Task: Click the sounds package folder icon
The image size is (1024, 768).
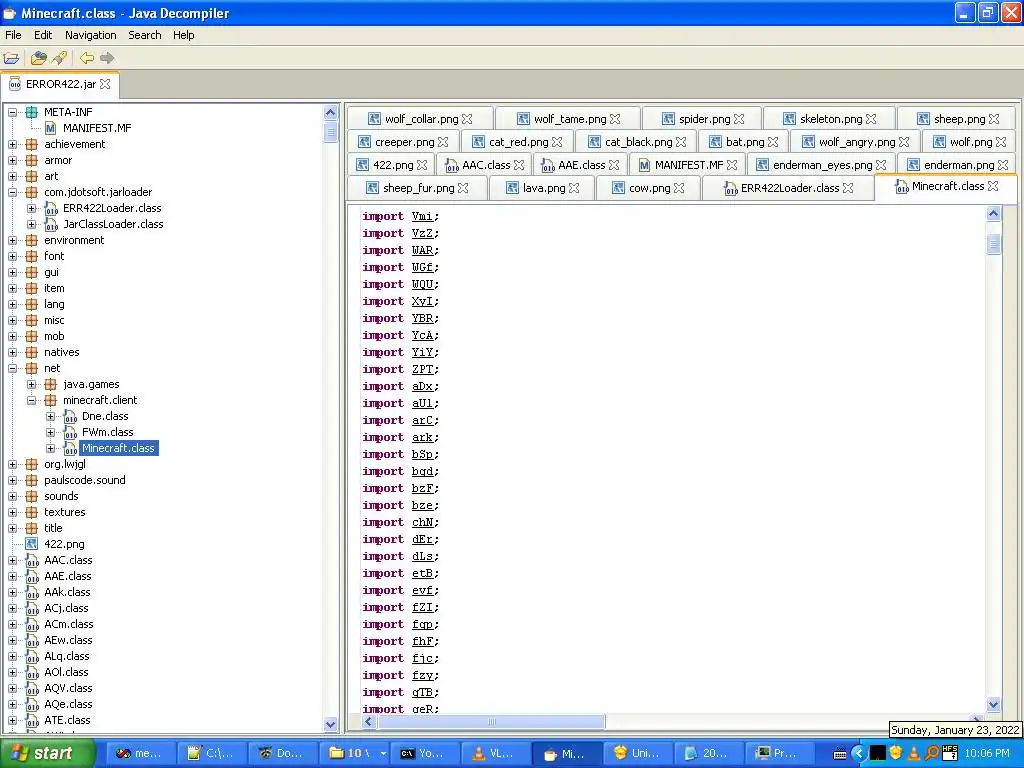Action: pos(31,496)
